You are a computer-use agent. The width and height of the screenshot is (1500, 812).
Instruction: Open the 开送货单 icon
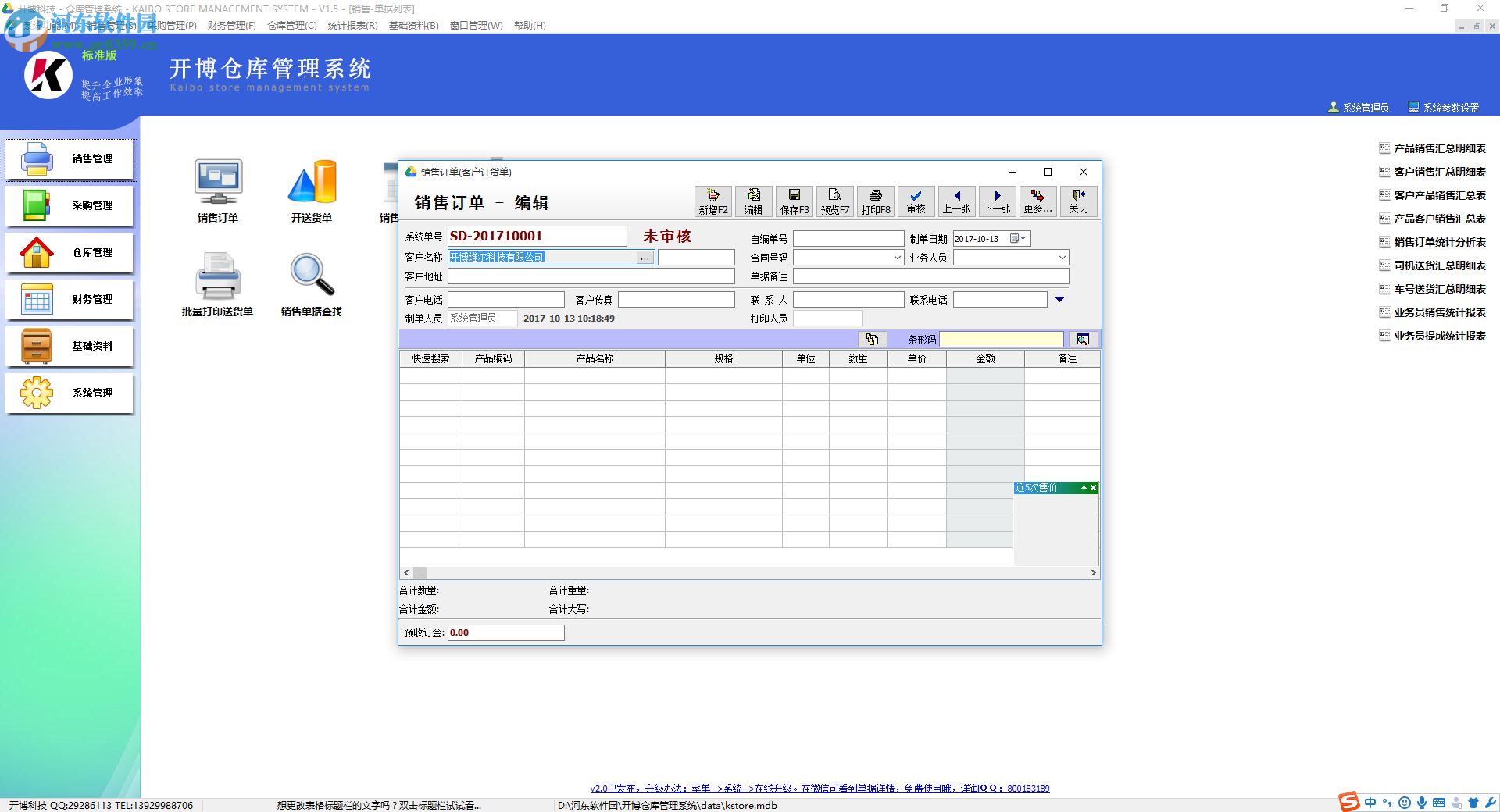[x=312, y=191]
